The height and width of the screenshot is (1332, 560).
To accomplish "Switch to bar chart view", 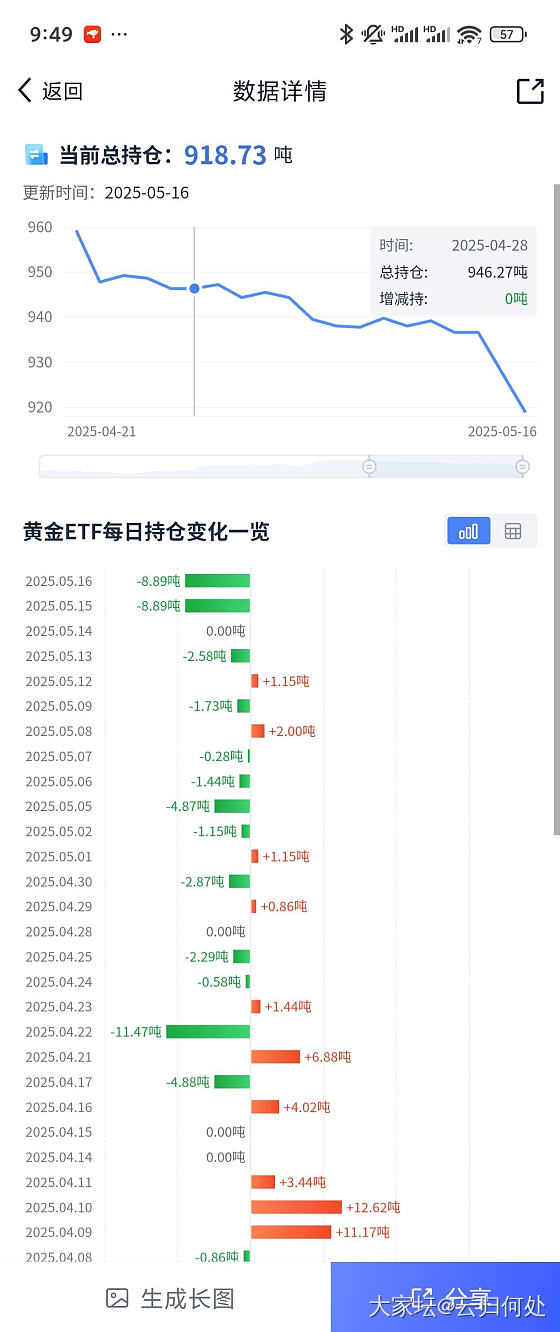I will [x=468, y=531].
